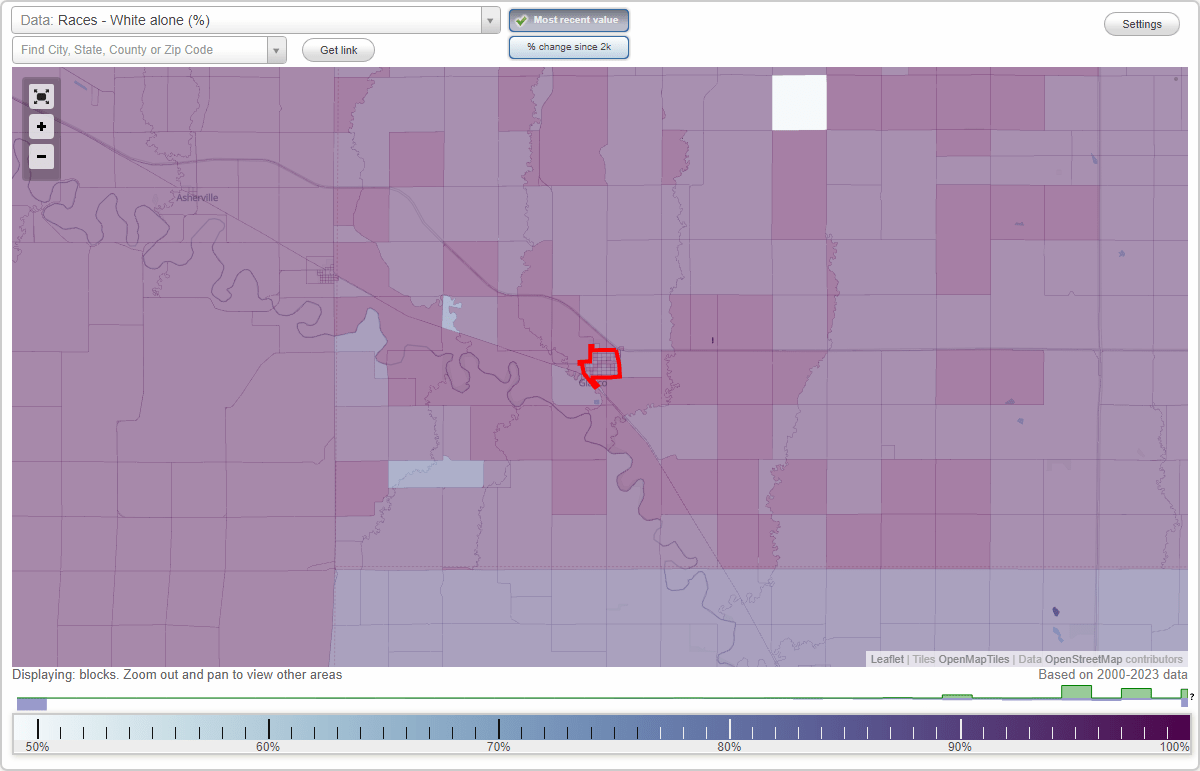Open the help question mark near the histogram
The height and width of the screenshot is (771, 1200).
[x=1193, y=697]
